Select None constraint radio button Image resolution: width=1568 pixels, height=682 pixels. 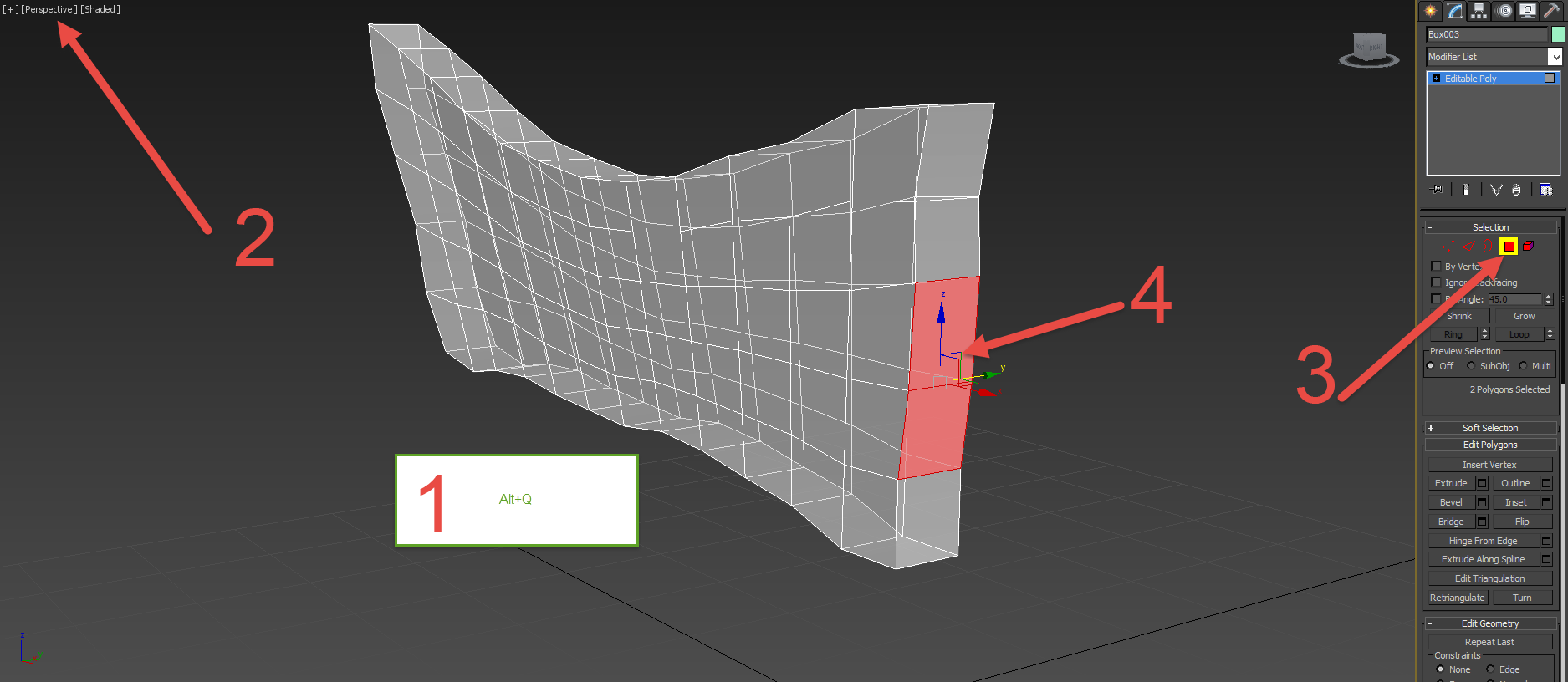tap(1440, 669)
